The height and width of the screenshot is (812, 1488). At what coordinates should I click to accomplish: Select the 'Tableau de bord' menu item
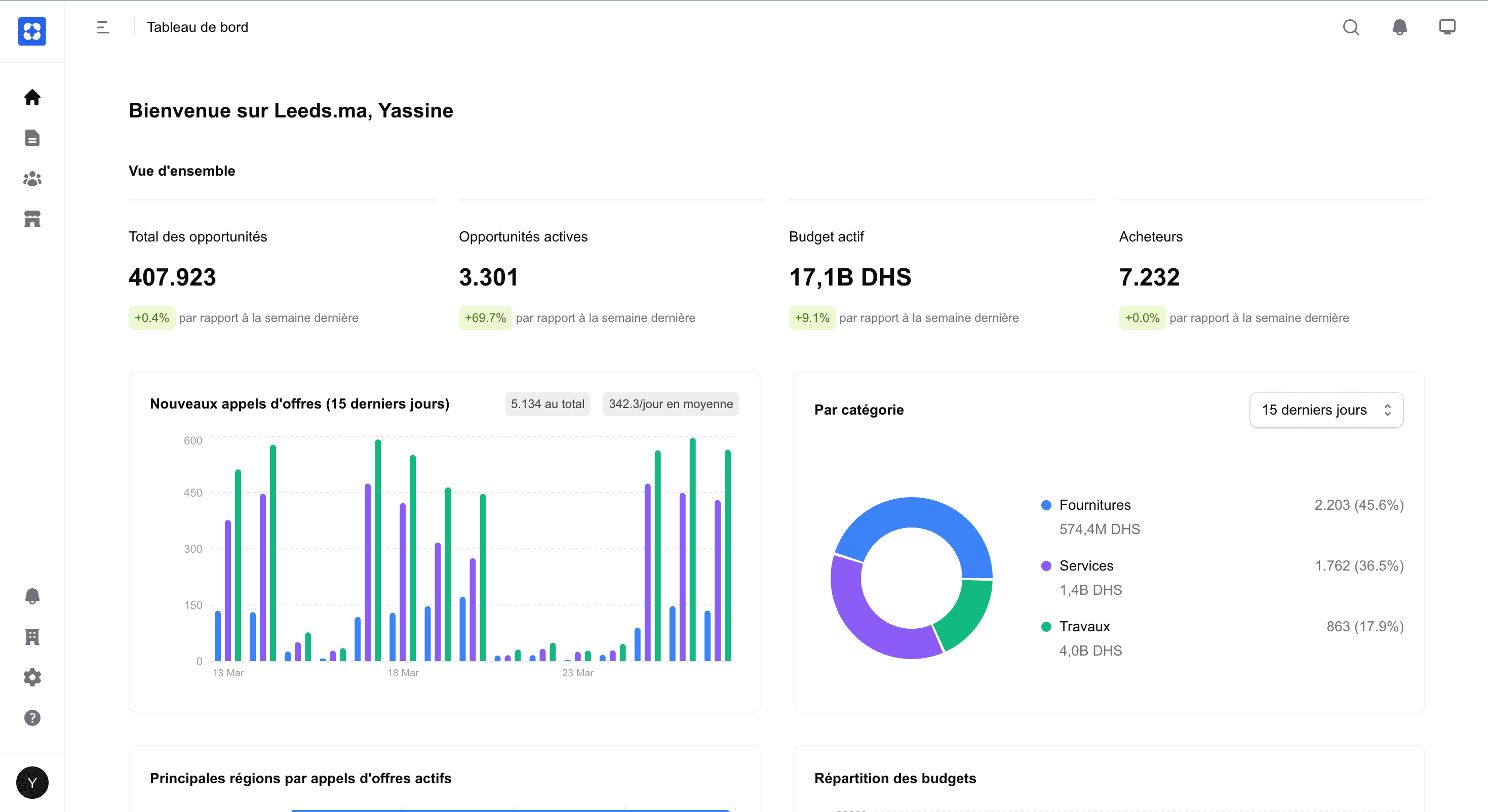(x=198, y=27)
